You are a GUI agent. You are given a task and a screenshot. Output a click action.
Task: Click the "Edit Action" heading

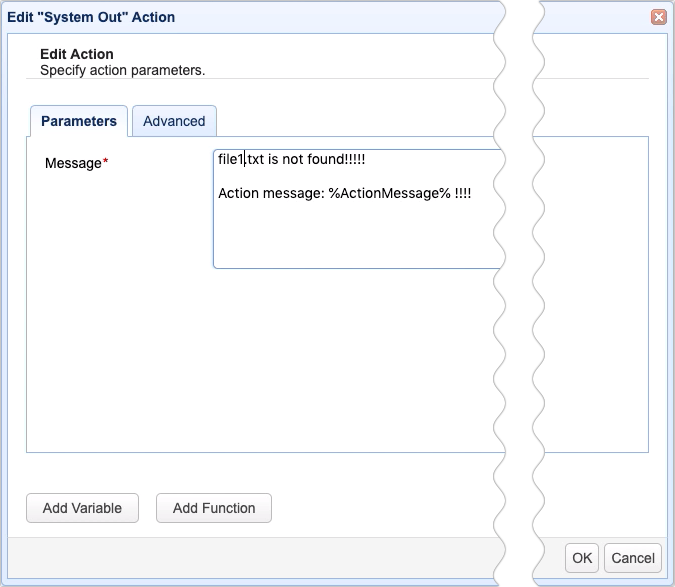77,54
